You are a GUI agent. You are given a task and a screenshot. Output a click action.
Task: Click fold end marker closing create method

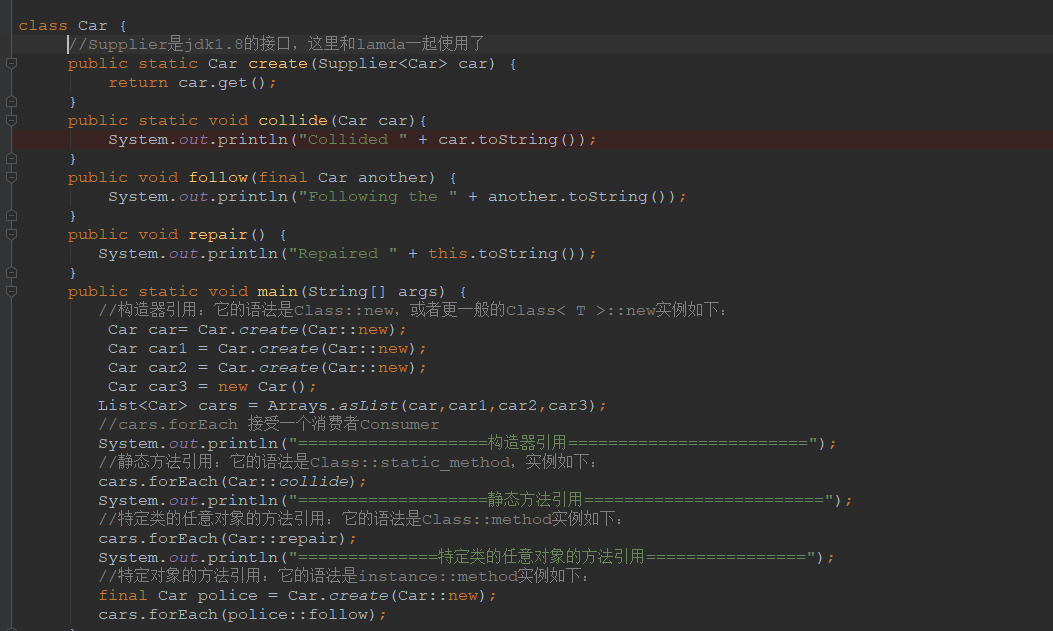(11, 101)
